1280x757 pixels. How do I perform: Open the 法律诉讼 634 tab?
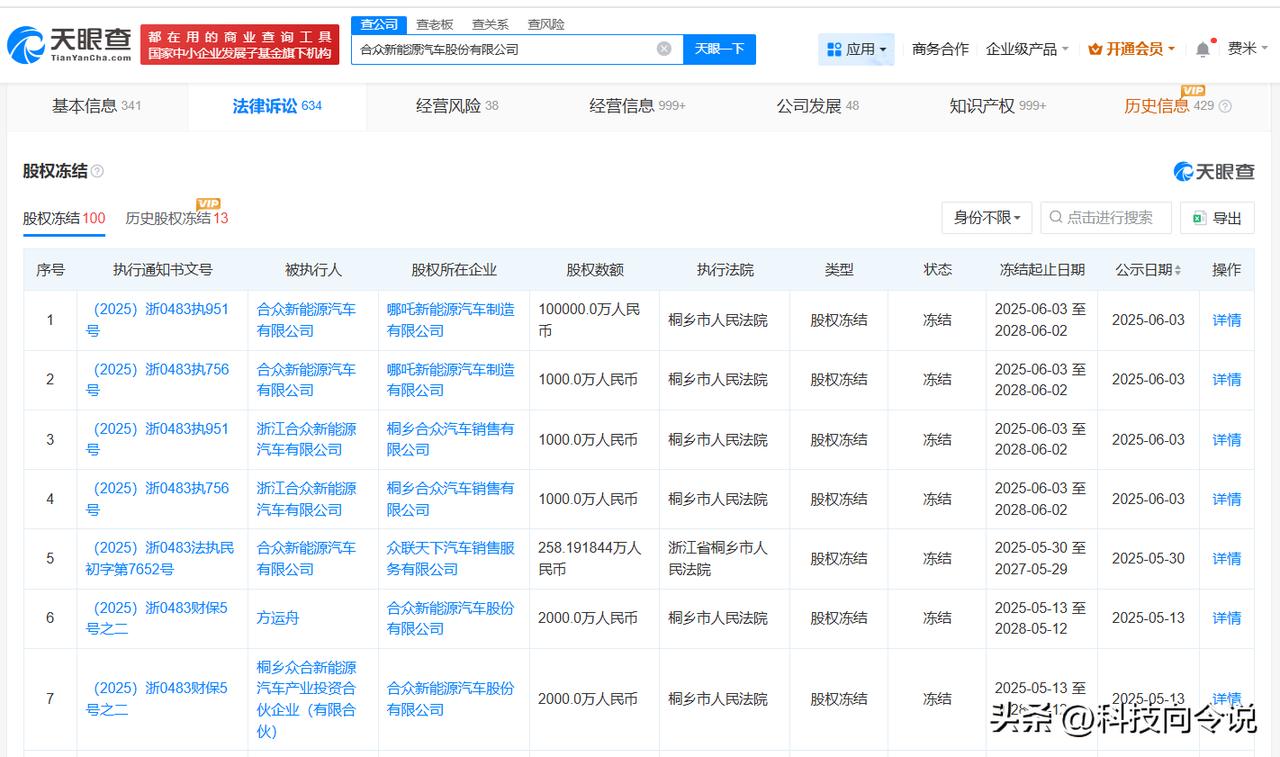[x=277, y=106]
